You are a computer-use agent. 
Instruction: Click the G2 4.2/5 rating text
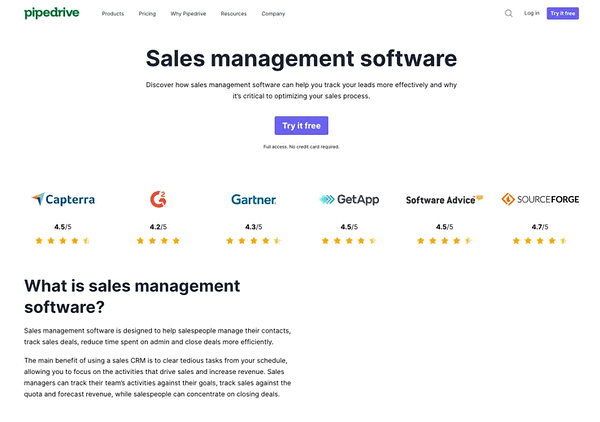tap(158, 227)
